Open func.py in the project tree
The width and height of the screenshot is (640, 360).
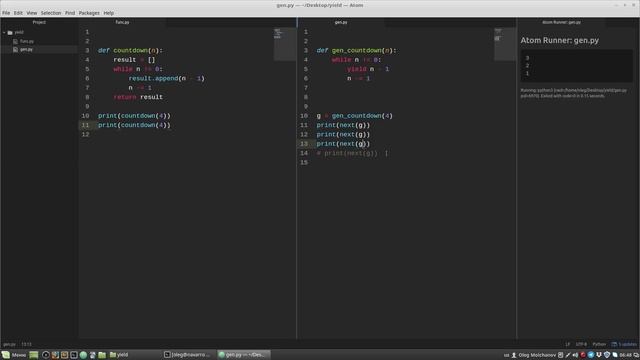coord(27,41)
